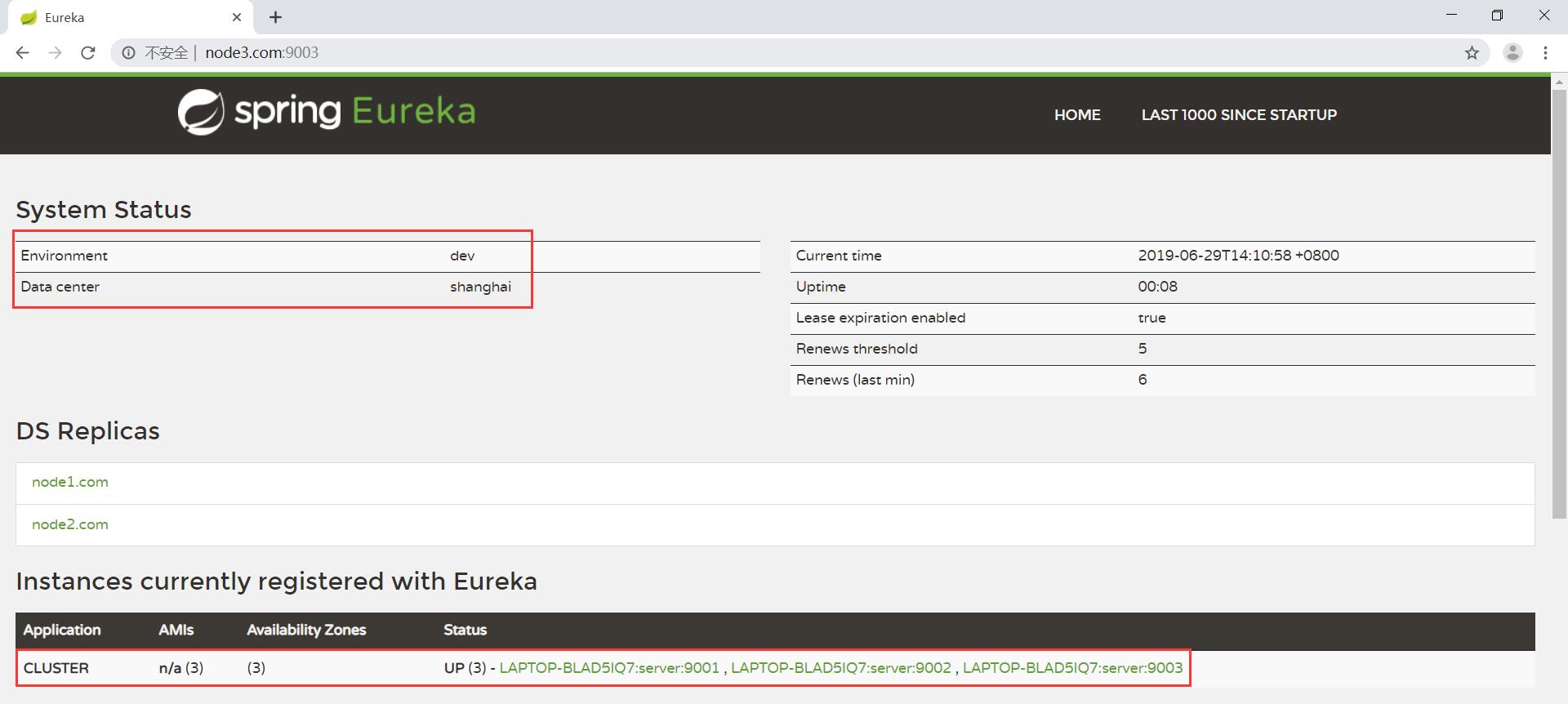Click the Environment value 'dev'
Image resolution: width=1568 pixels, height=704 pixels.
coord(462,256)
